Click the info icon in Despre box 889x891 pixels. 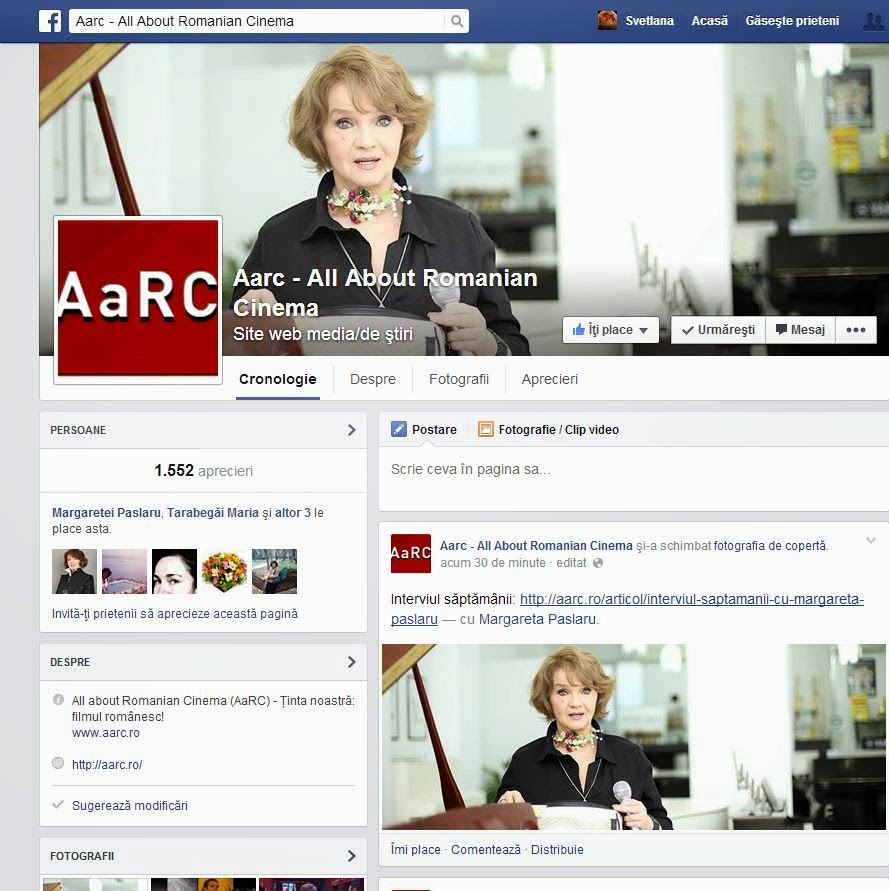pos(58,700)
